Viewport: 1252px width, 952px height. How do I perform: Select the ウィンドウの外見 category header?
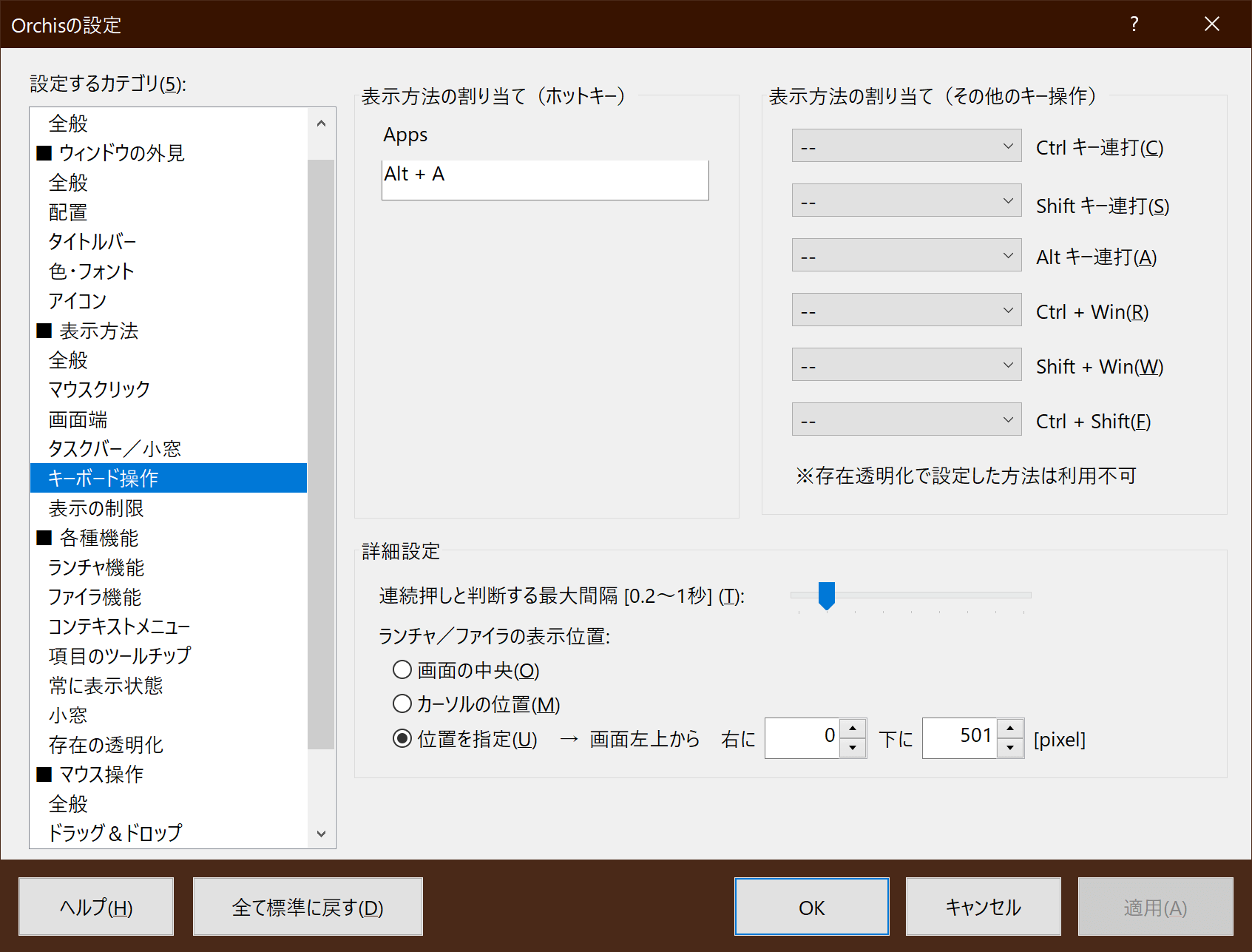pyautogui.click(x=169, y=152)
